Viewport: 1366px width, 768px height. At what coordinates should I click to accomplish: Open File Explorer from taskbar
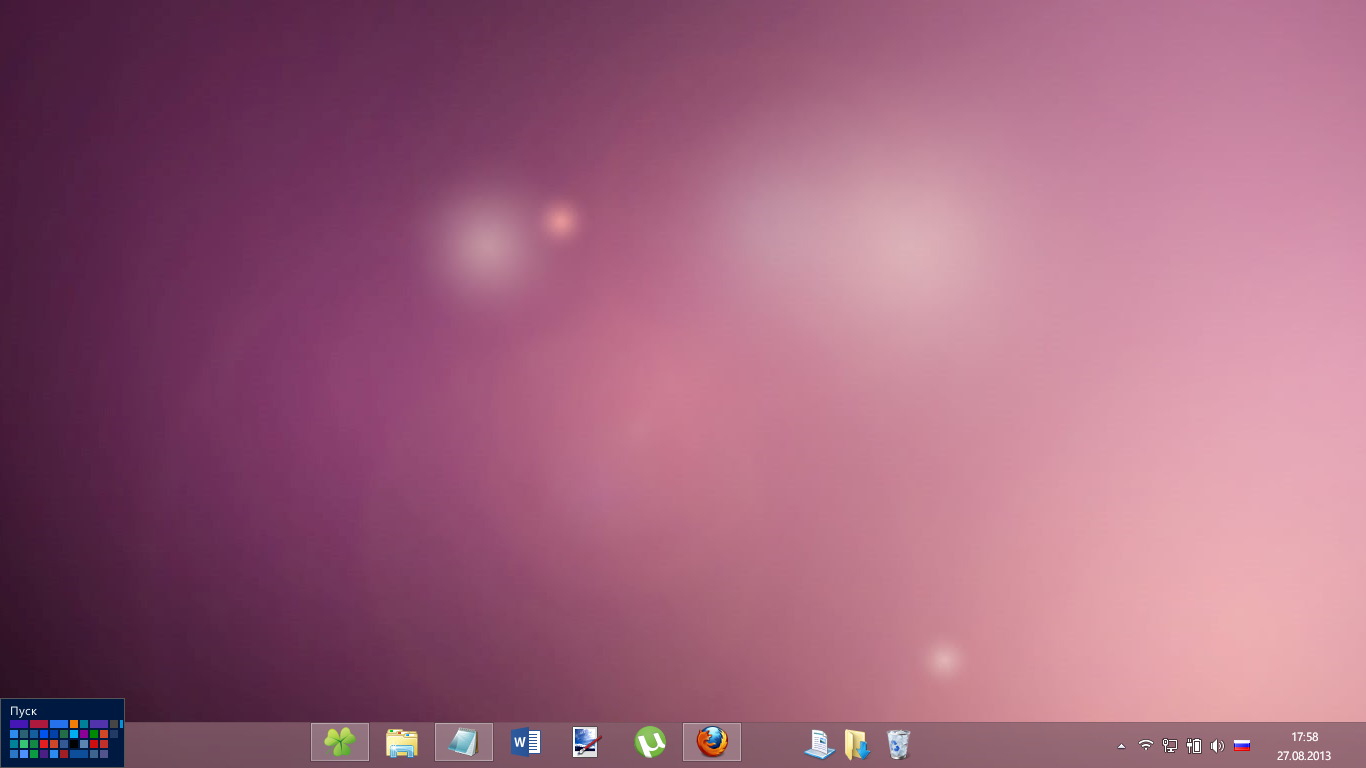pyautogui.click(x=402, y=742)
